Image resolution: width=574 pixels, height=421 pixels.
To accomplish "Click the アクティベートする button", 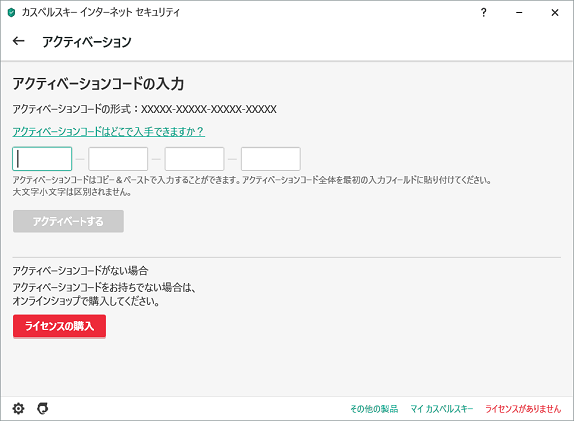I will (68, 221).
